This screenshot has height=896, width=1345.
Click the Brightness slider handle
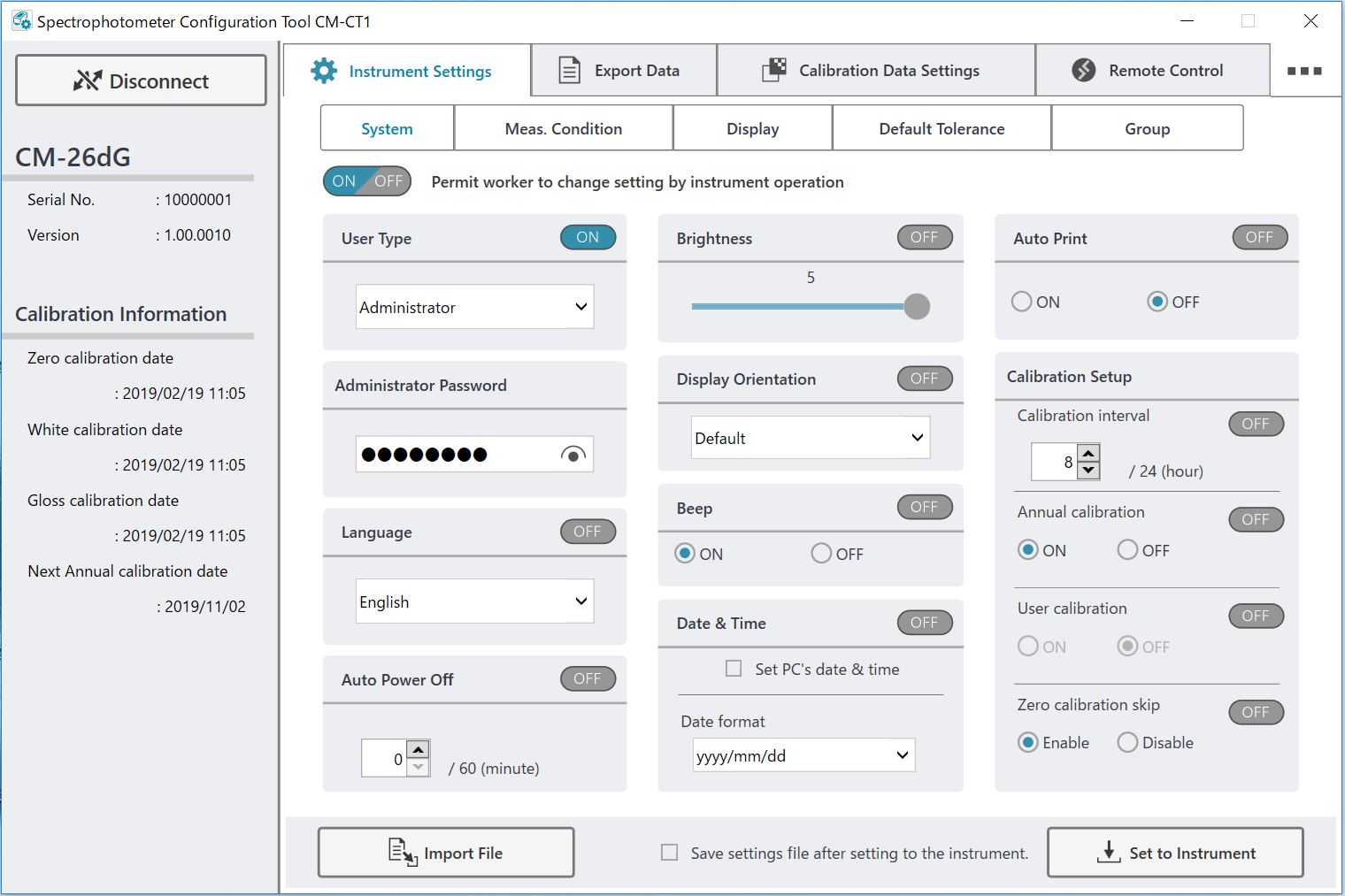[917, 306]
